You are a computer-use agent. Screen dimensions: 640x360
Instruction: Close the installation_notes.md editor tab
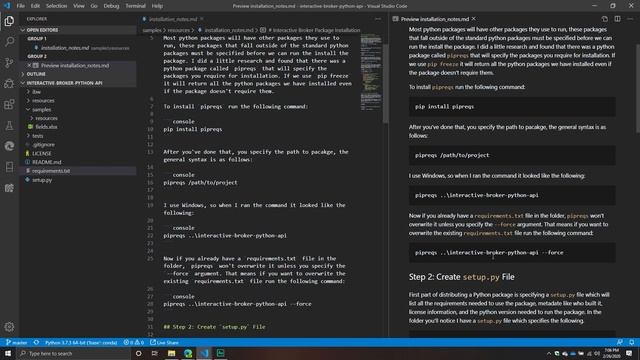pyautogui.click(x=202, y=19)
